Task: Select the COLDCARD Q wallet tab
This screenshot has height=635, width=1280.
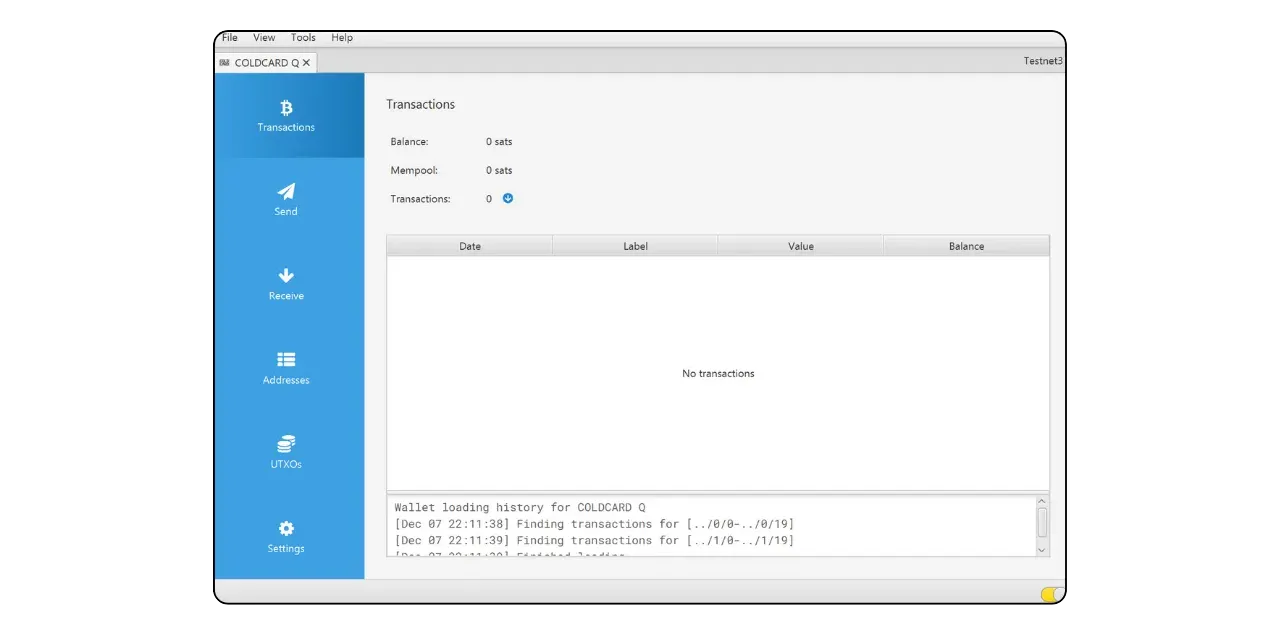Action: [260, 63]
